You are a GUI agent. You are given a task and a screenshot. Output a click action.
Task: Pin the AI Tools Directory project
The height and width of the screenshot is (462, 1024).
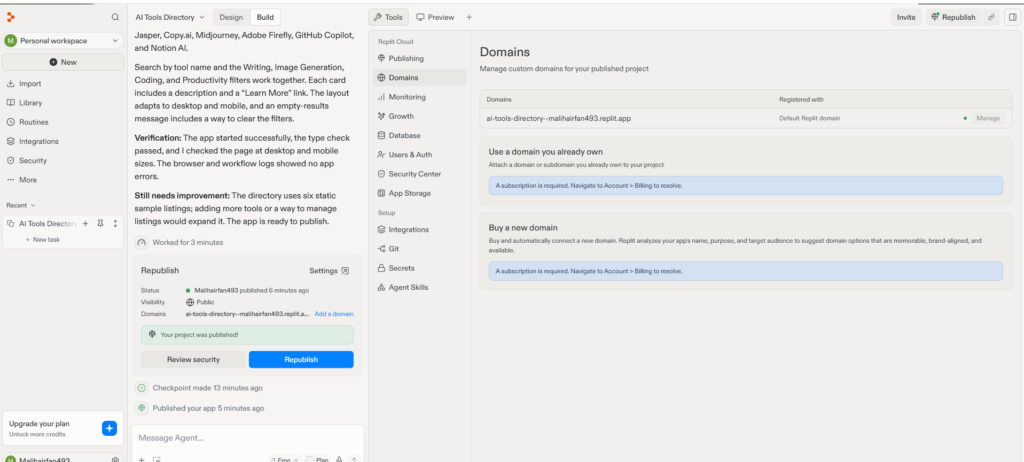(x=100, y=223)
